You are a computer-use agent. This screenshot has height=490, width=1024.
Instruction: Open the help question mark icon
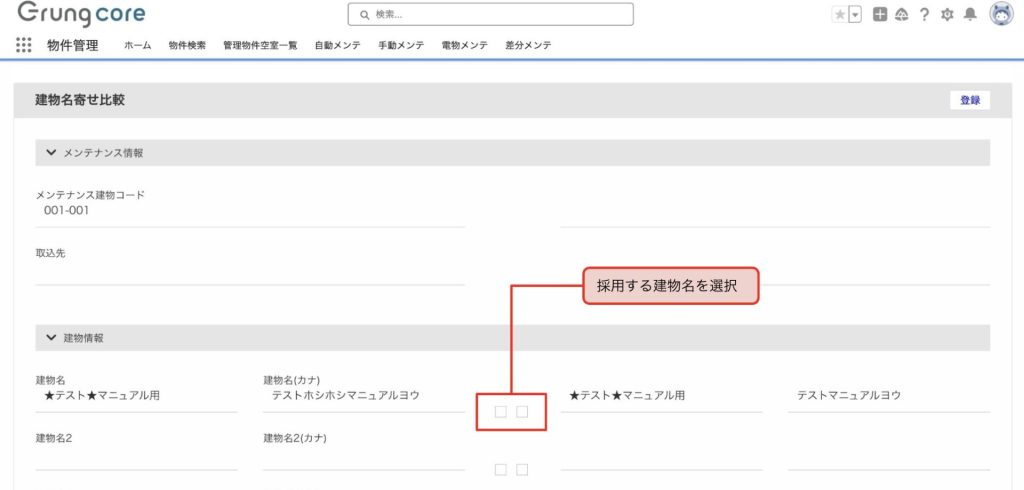pos(924,14)
